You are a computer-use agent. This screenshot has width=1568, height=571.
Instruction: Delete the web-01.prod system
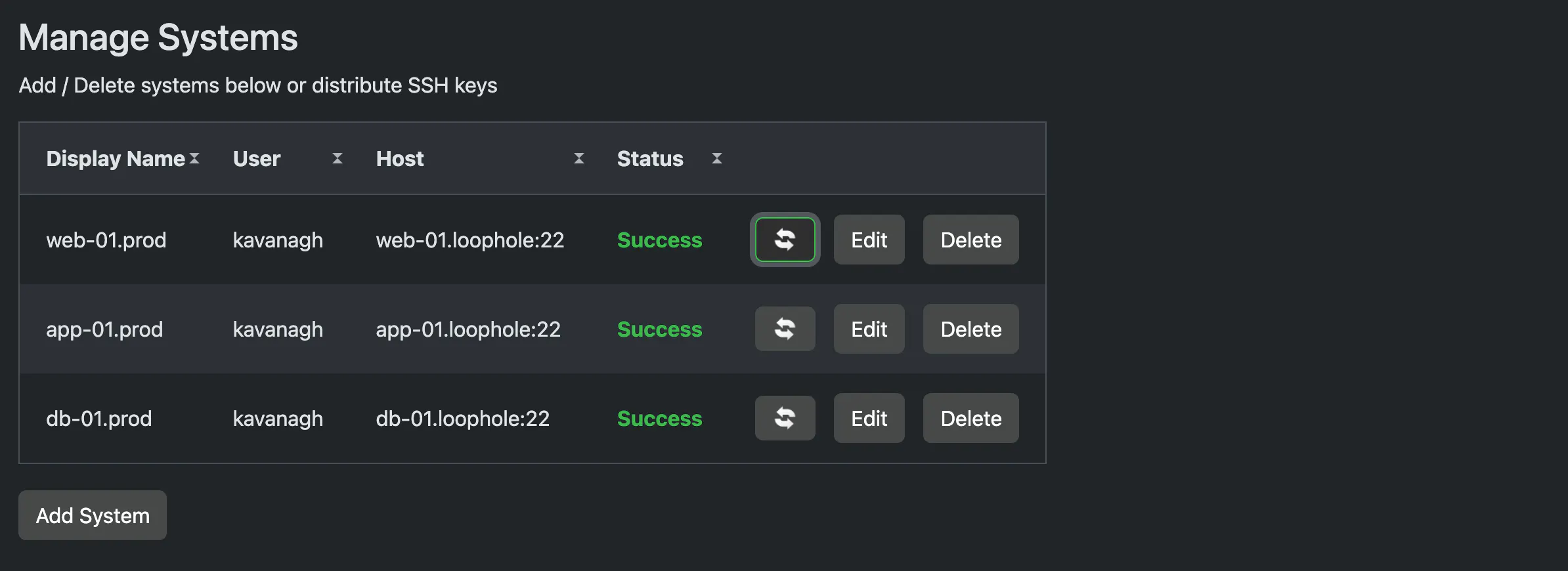tap(970, 240)
